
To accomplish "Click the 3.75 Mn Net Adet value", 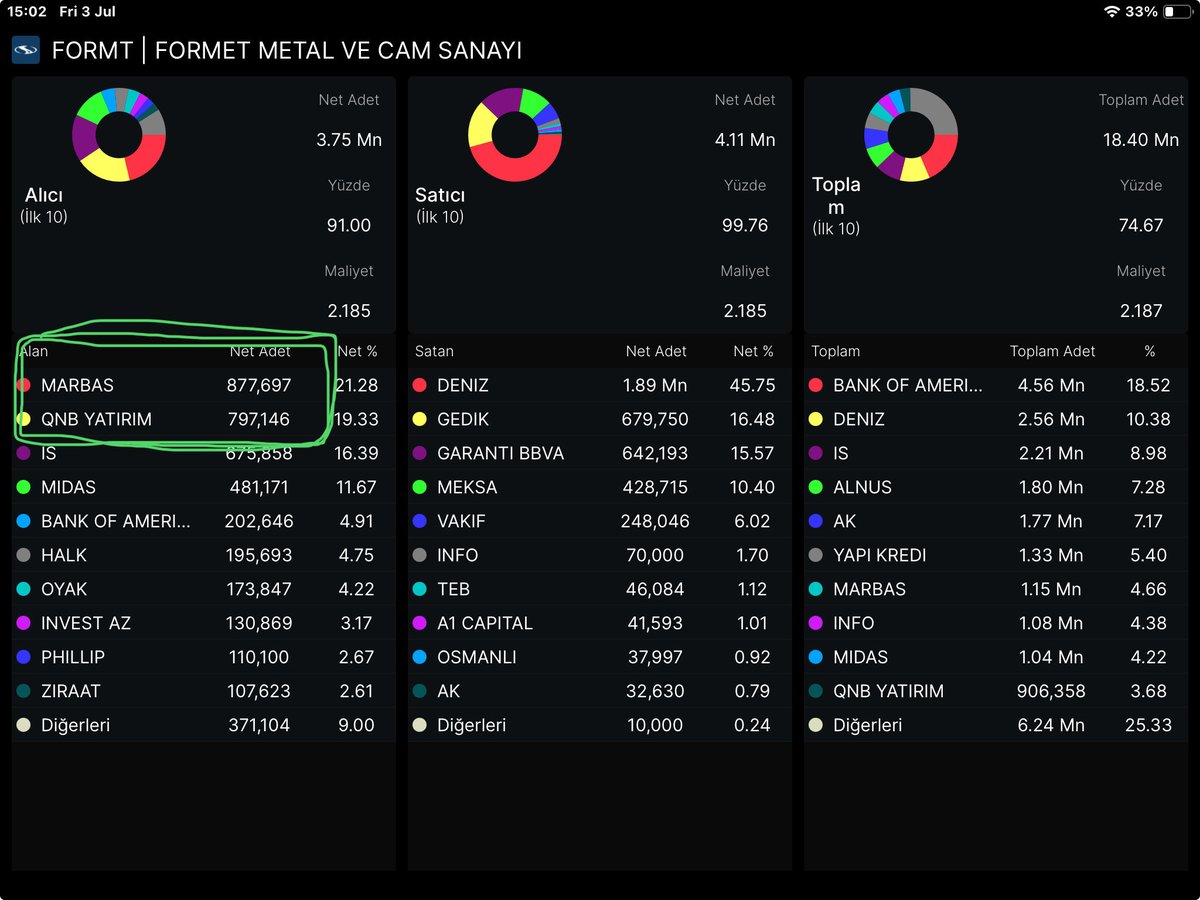I will click(x=349, y=140).
